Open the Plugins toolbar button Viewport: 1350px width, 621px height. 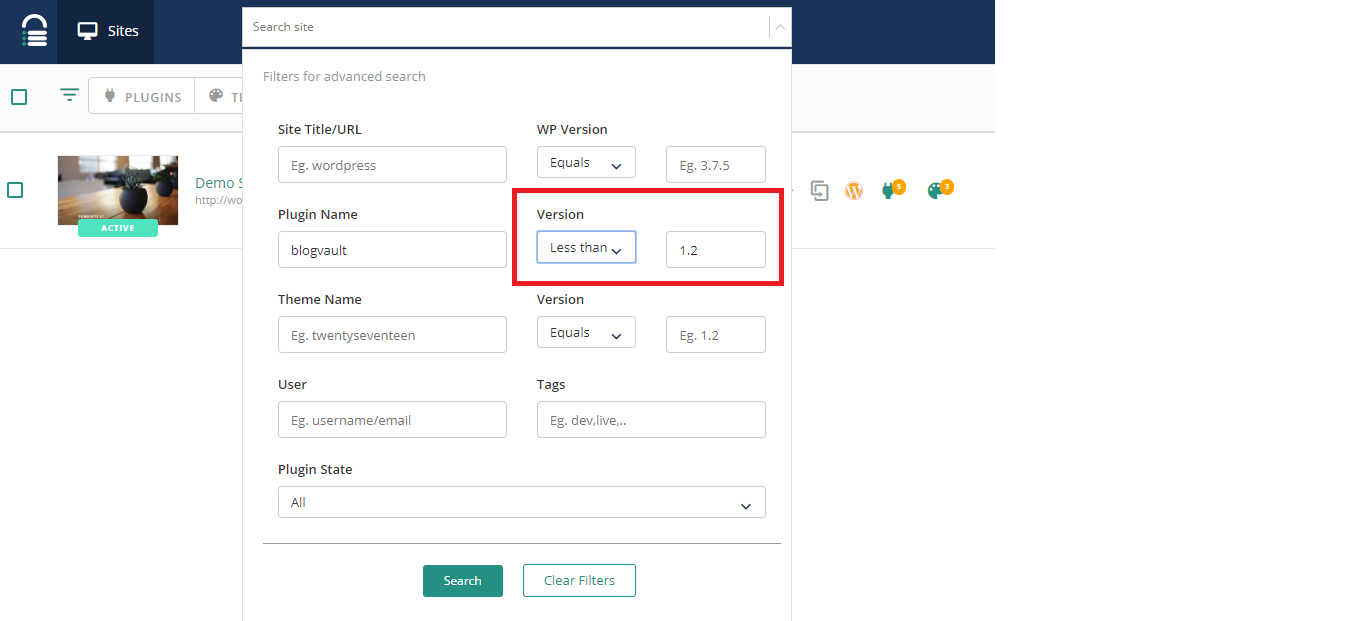click(142, 97)
